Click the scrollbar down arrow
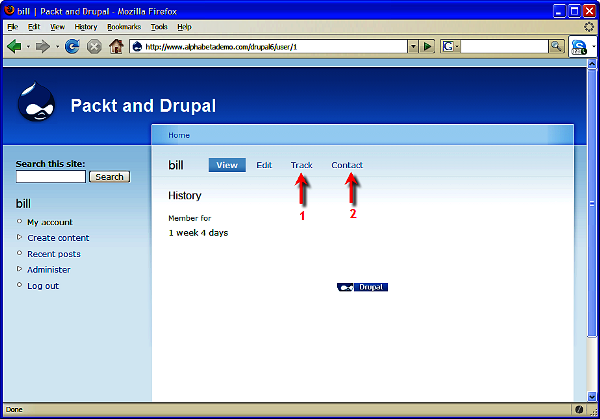Screen dimensions: 600x419 pos(592,396)
